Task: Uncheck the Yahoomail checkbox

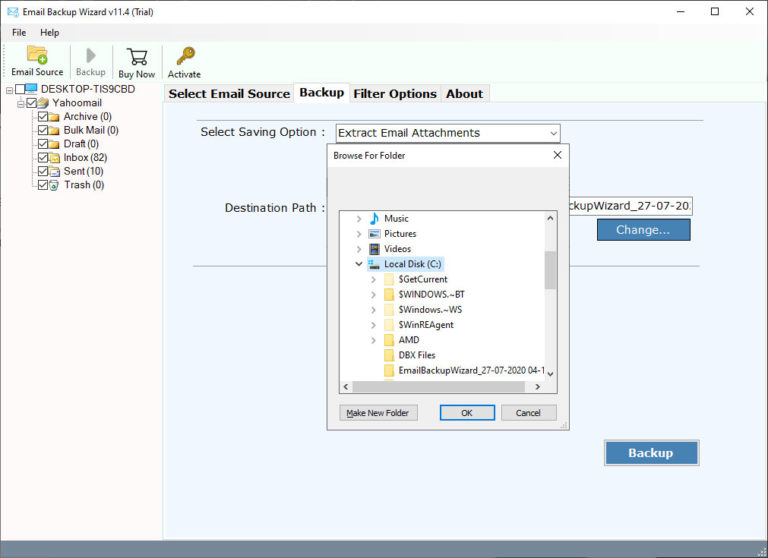Action: [x=32, y=103]
